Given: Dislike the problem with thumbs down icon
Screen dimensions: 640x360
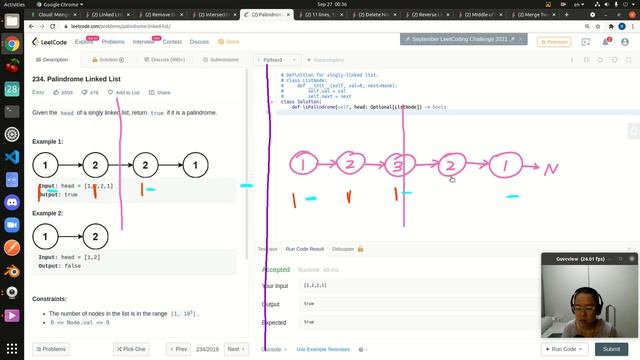Looking at the screenshot, I should tap(84, 92).
